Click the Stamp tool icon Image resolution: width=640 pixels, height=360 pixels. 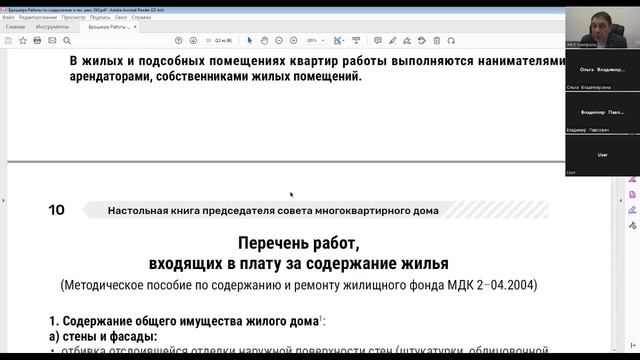(x=422, y=40)
